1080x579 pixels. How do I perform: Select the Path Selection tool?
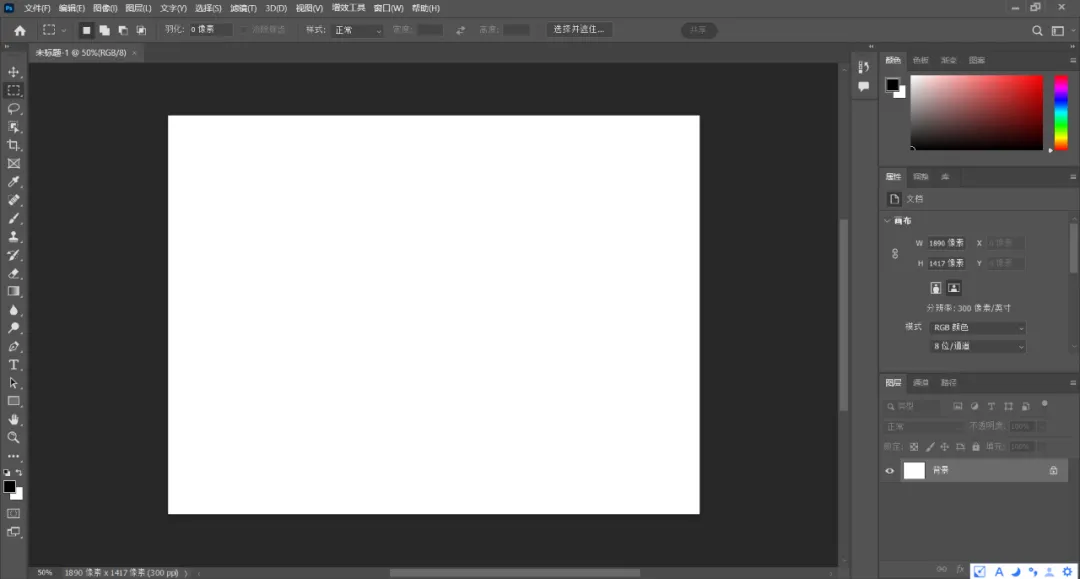[x=13, y=383]
